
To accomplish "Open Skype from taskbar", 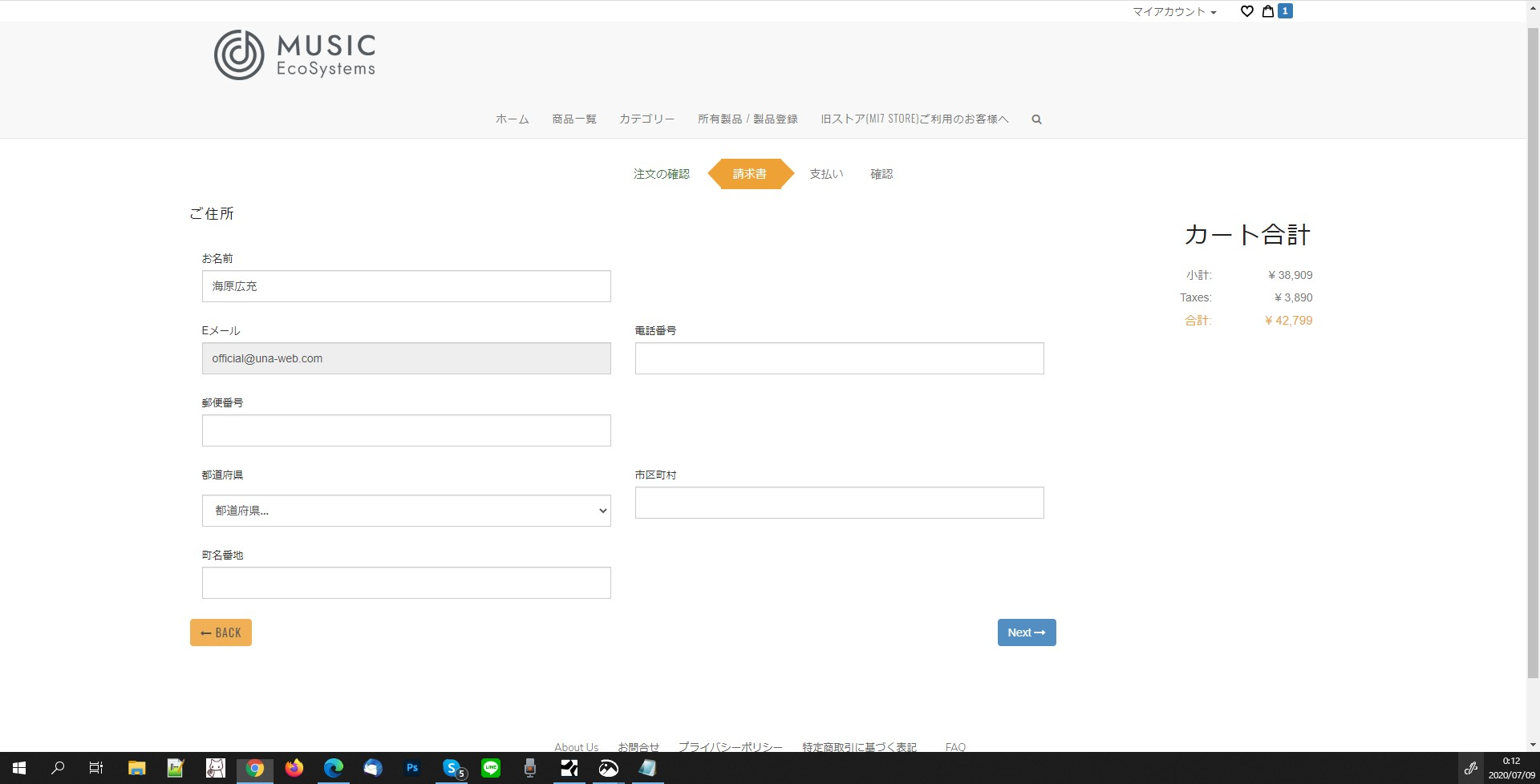I will (x=452, y=768).
